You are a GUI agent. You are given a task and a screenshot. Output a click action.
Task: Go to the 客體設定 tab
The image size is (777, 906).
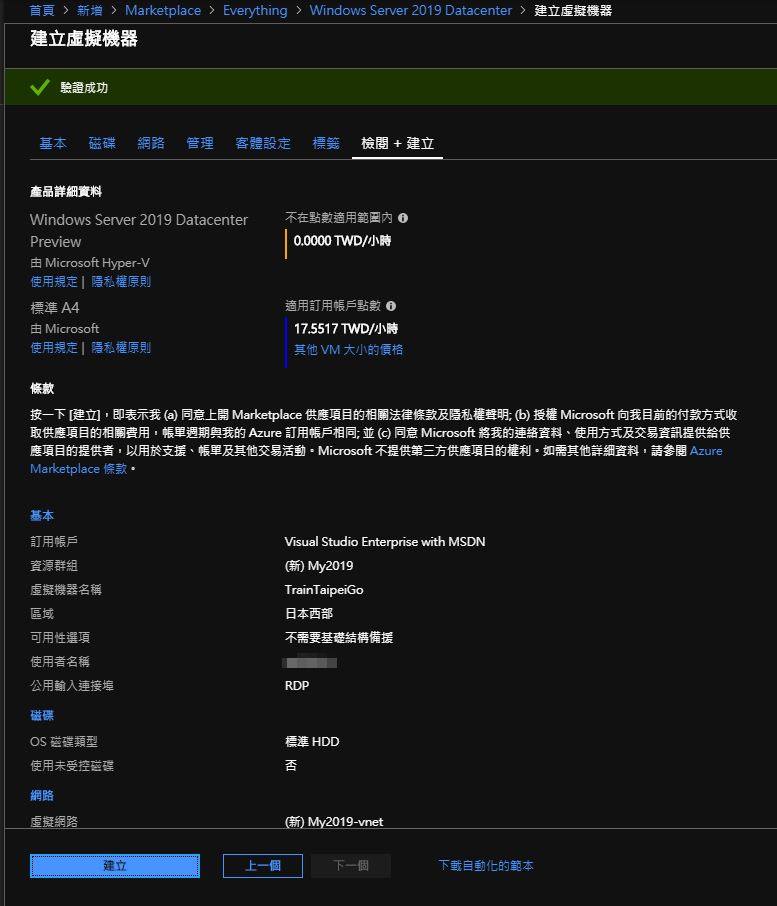pyautogui.click(x=263, y=143)
